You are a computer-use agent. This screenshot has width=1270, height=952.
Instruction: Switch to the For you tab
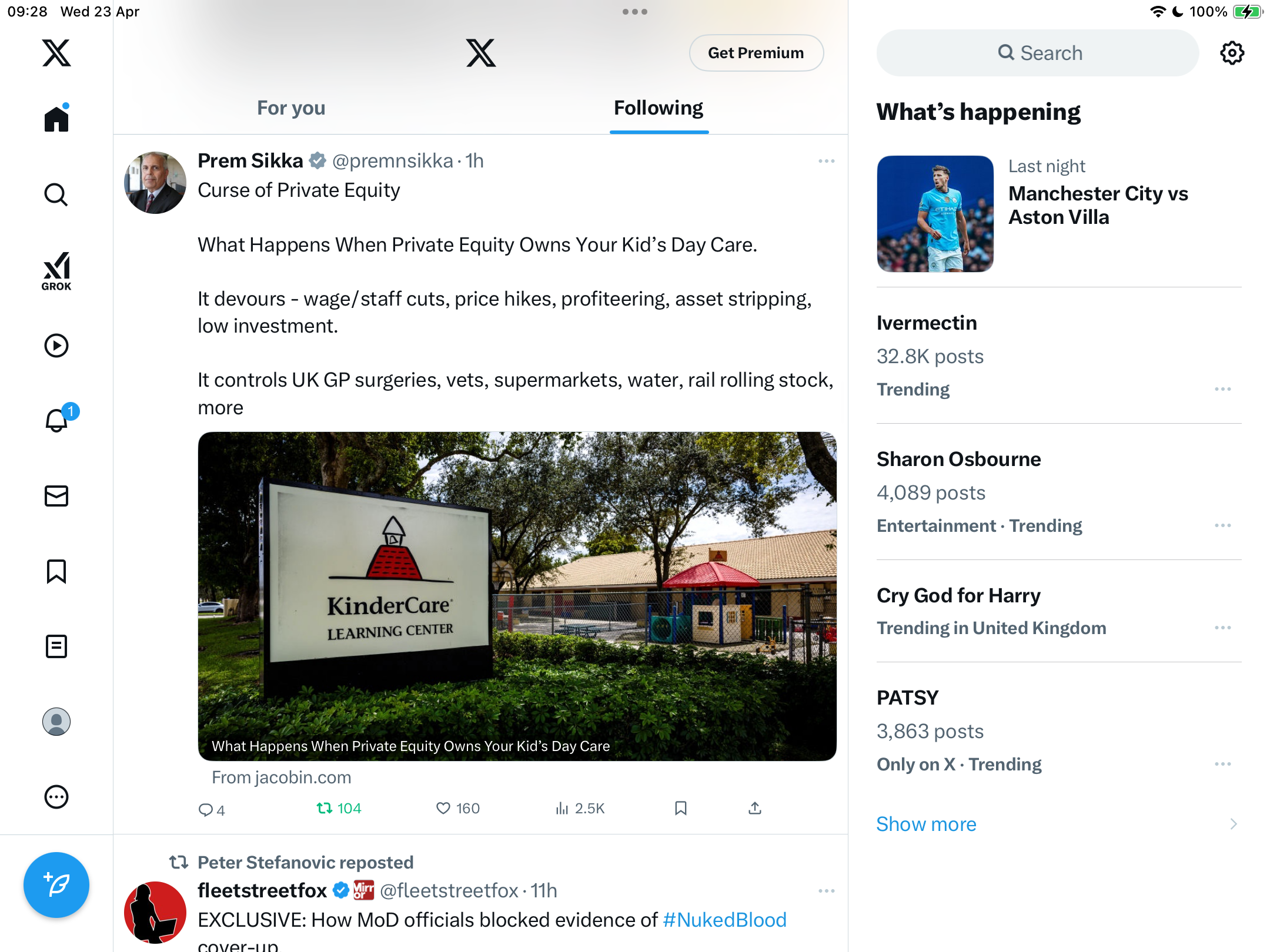tap(291, 108)
